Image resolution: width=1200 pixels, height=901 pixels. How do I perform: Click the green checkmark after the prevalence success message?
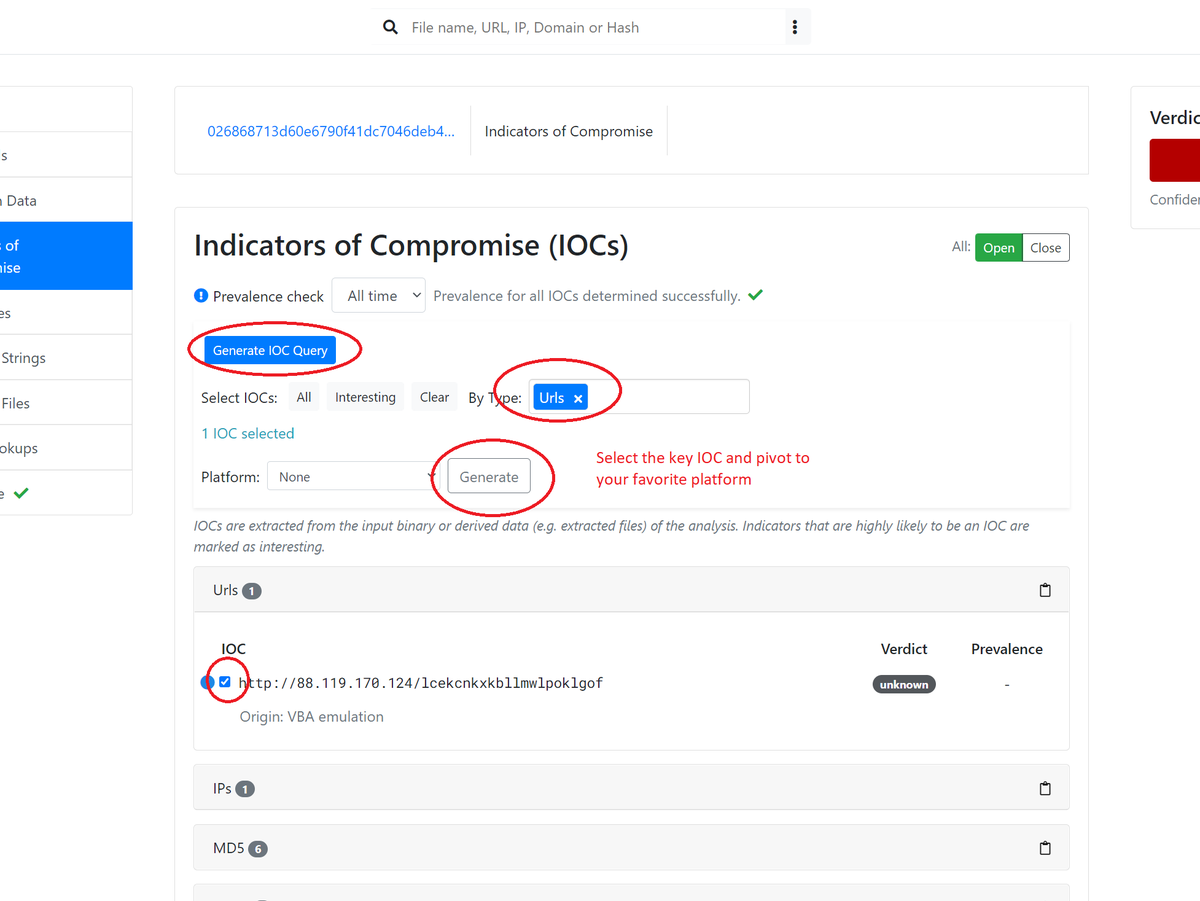[756, 295]
